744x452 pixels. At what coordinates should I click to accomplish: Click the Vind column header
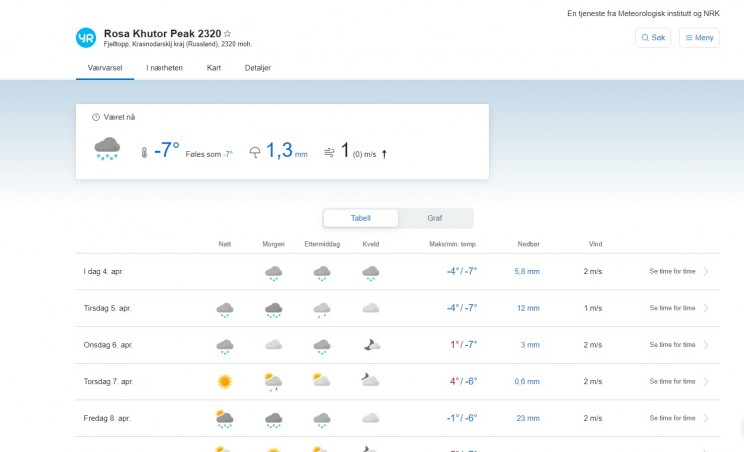pos(595,244)
